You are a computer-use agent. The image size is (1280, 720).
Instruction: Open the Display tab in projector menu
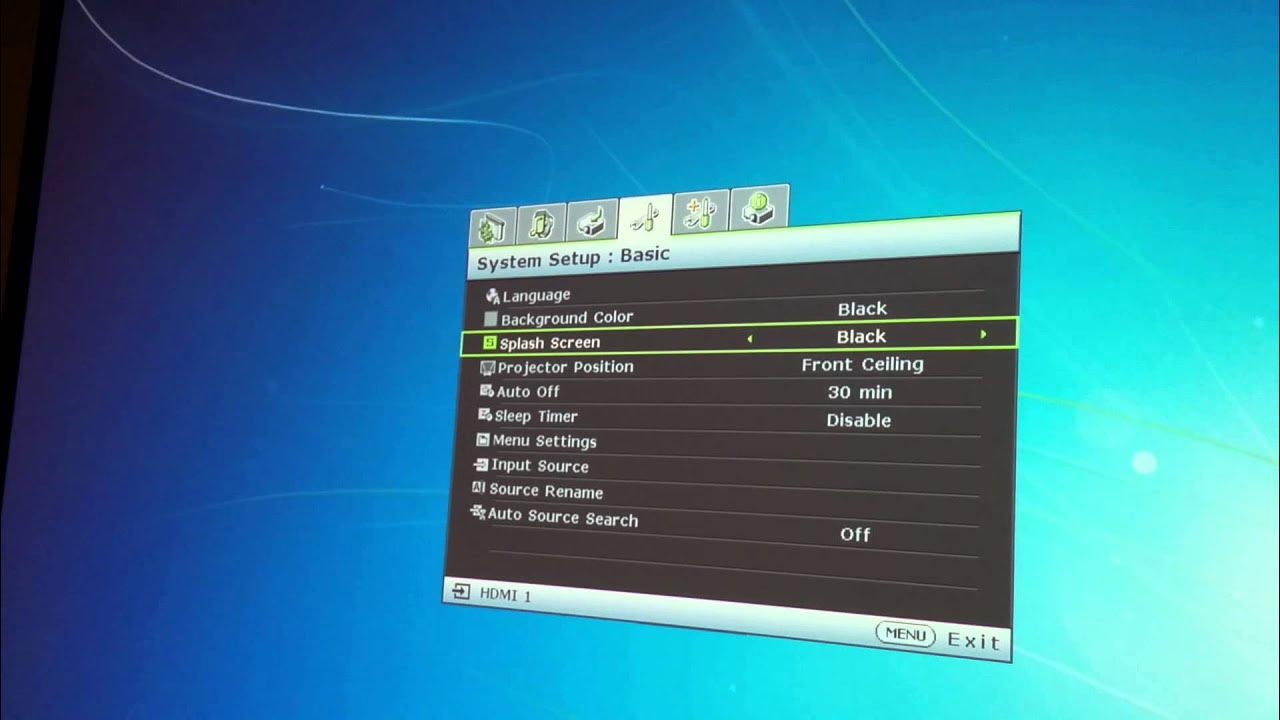pyautogui.click(x=491, y=227)
